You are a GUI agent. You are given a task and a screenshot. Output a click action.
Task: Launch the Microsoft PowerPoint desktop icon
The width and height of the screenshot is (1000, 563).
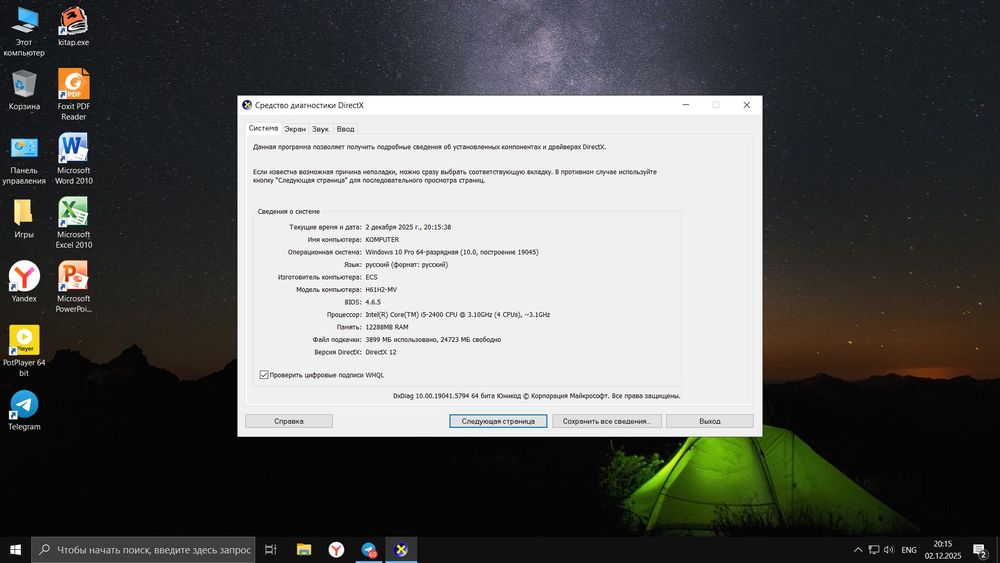[x=73, y=287]
